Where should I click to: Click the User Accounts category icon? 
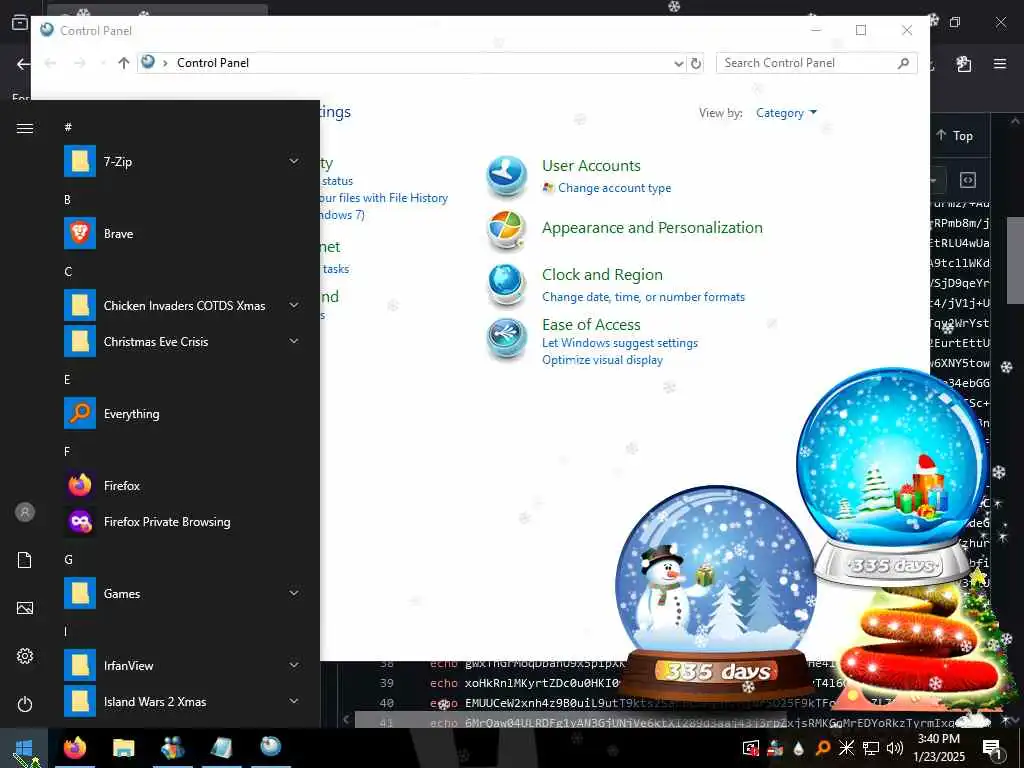click(507, 176)
